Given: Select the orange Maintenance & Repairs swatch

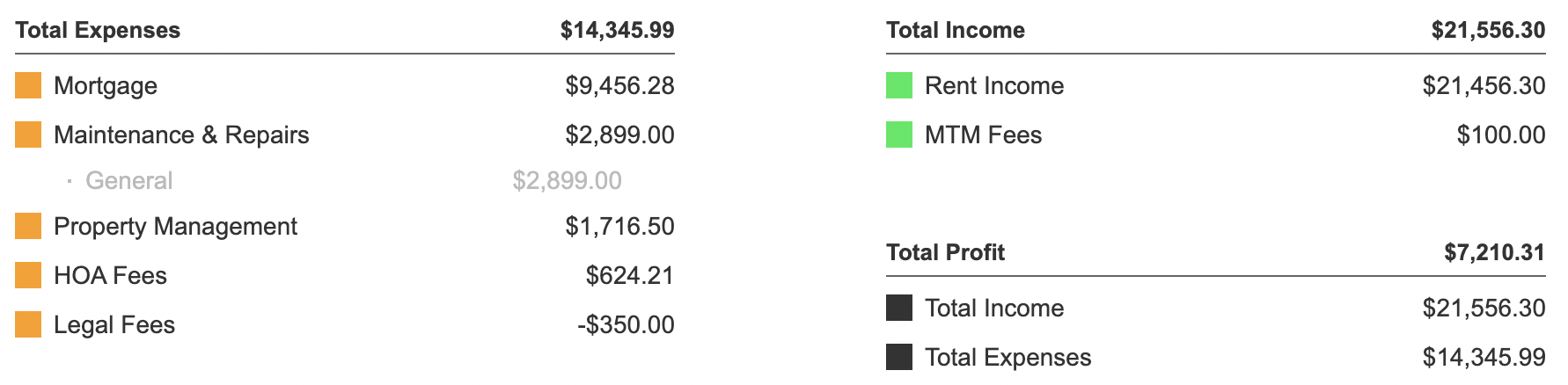Looking at the screenshot, I should [28, 134].
